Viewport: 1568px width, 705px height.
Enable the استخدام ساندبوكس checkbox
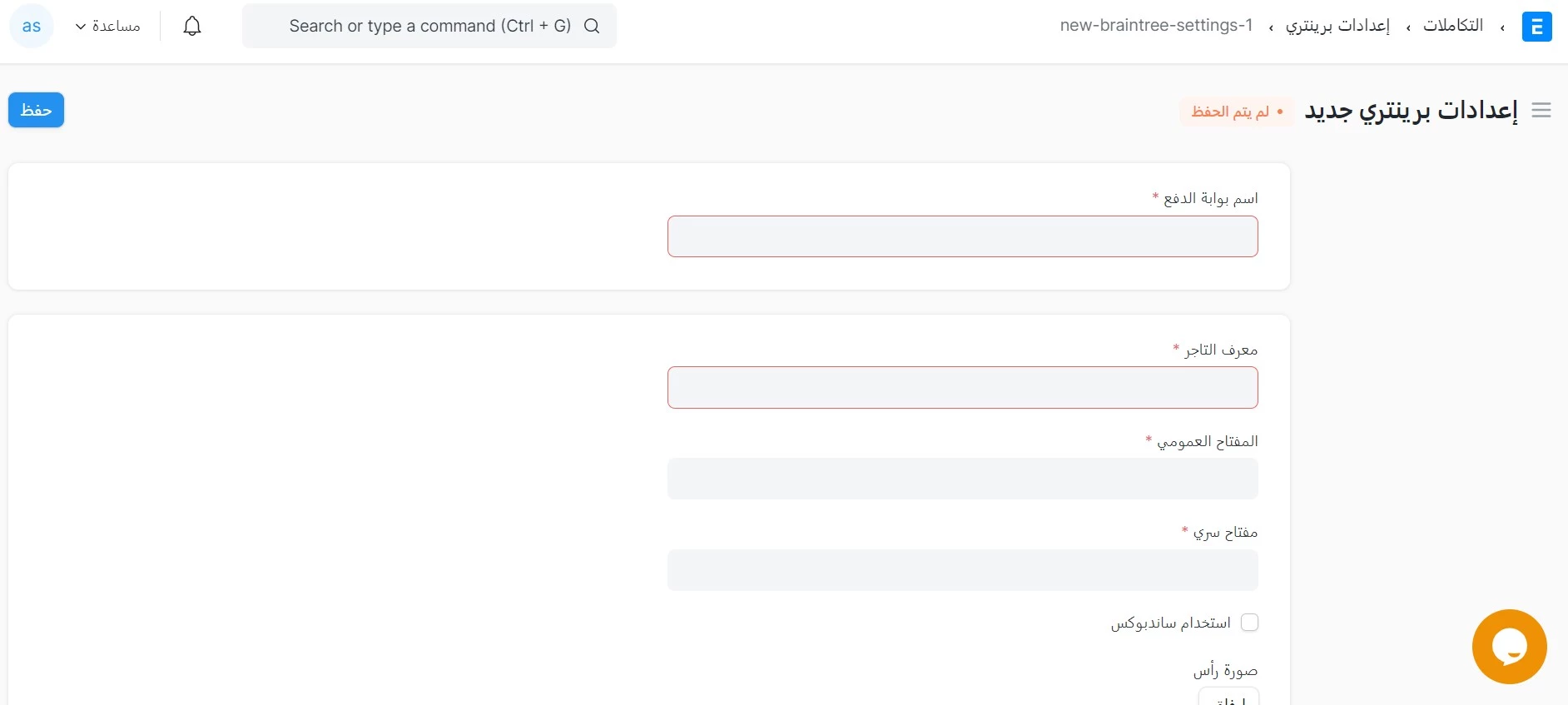(x=1249, y=623)
